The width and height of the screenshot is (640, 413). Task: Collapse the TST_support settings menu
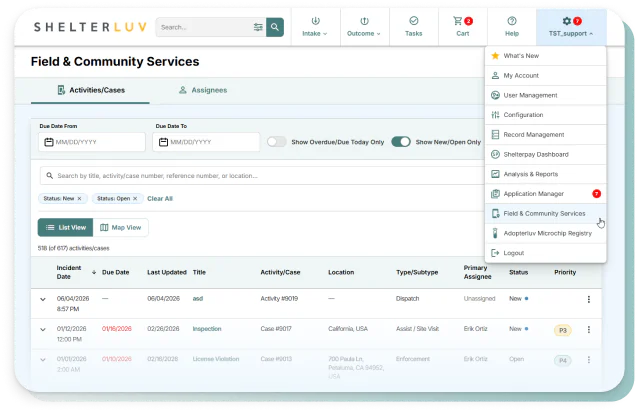[x=571, y=27]
